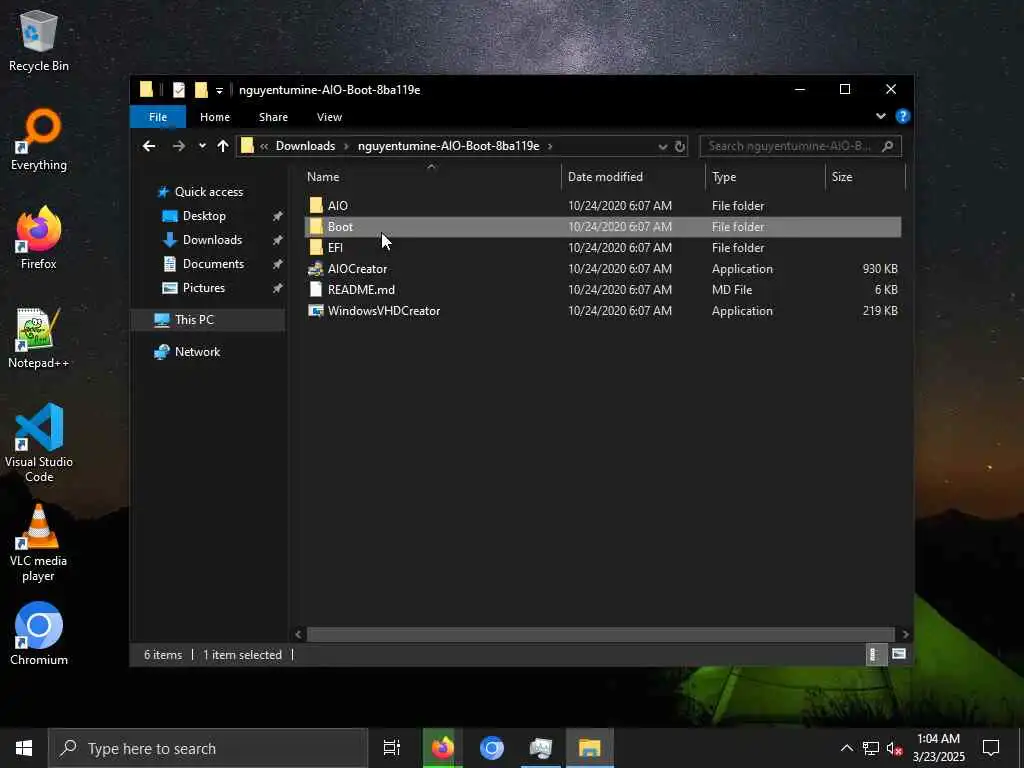
Task: Click the taskbar search box
Action: click(x=208, y=748)
